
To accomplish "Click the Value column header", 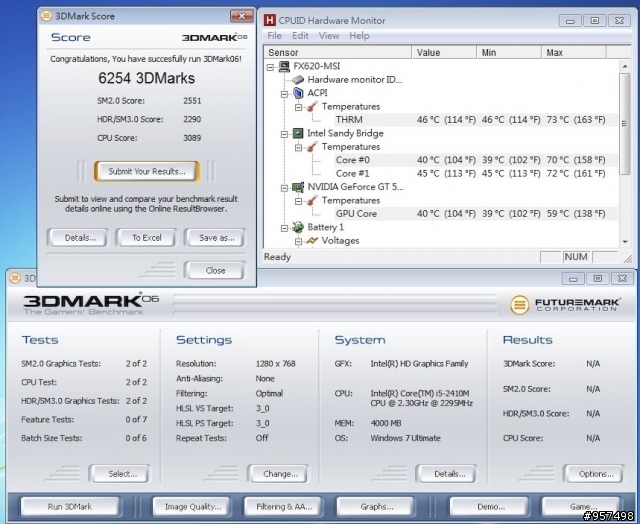I will click(x=444, y=52).
